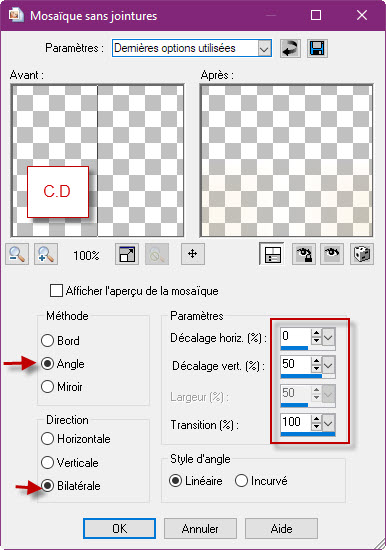The height and width of the screenshot is (550, 386).
Task: Expand the Transition percentage dropdown arrow
Action: pos(328,423)
